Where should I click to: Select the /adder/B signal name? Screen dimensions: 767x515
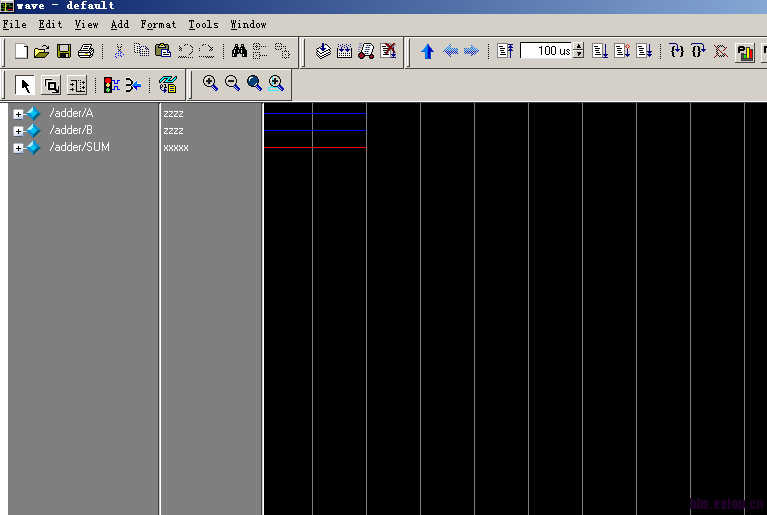[71, 130]
